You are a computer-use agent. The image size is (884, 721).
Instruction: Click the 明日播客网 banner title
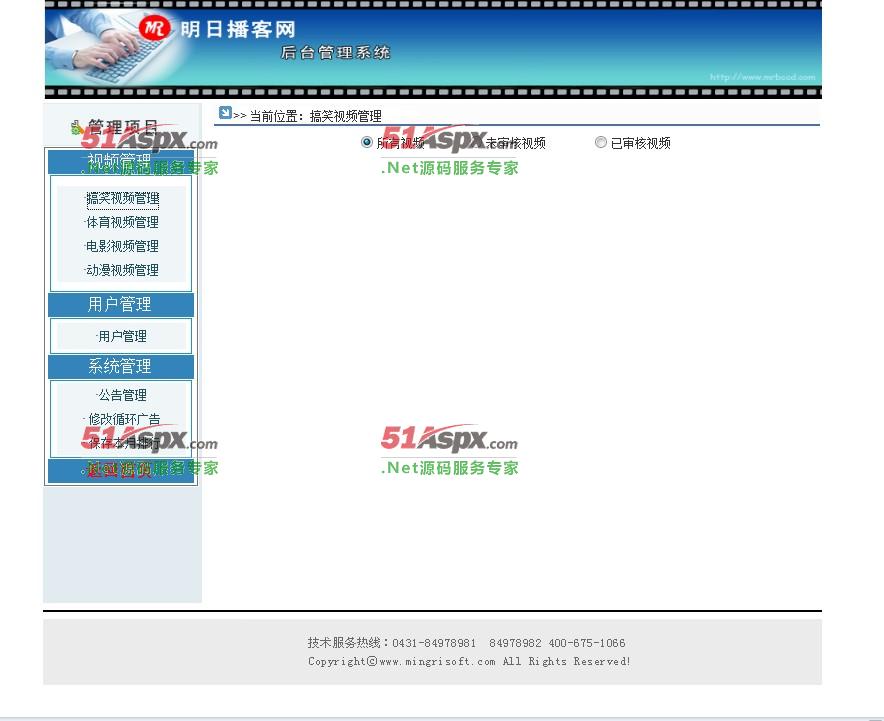click(x=238, y=29)
